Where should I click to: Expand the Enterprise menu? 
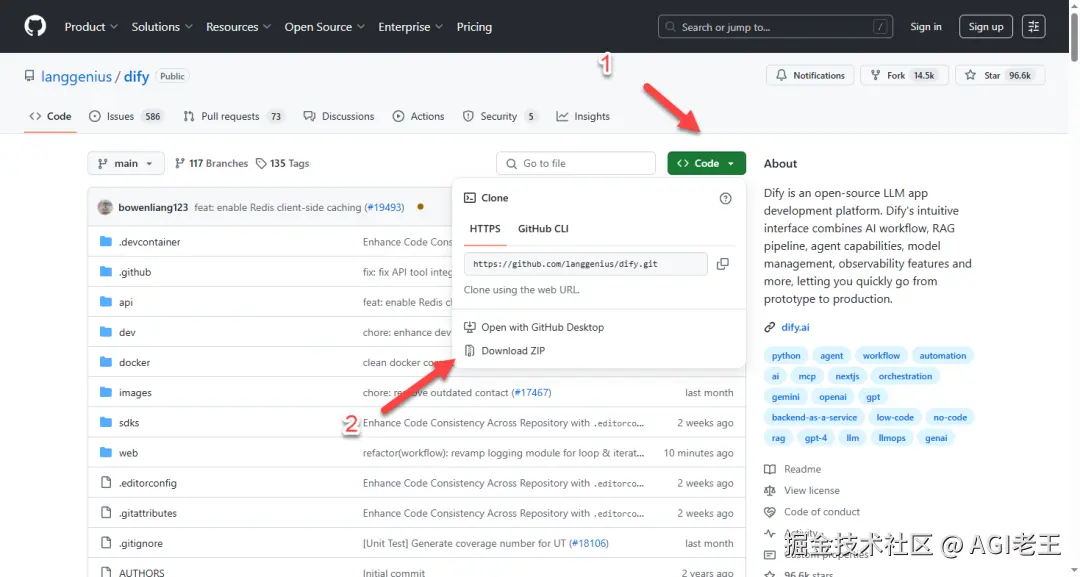click(x=412, y=27)
